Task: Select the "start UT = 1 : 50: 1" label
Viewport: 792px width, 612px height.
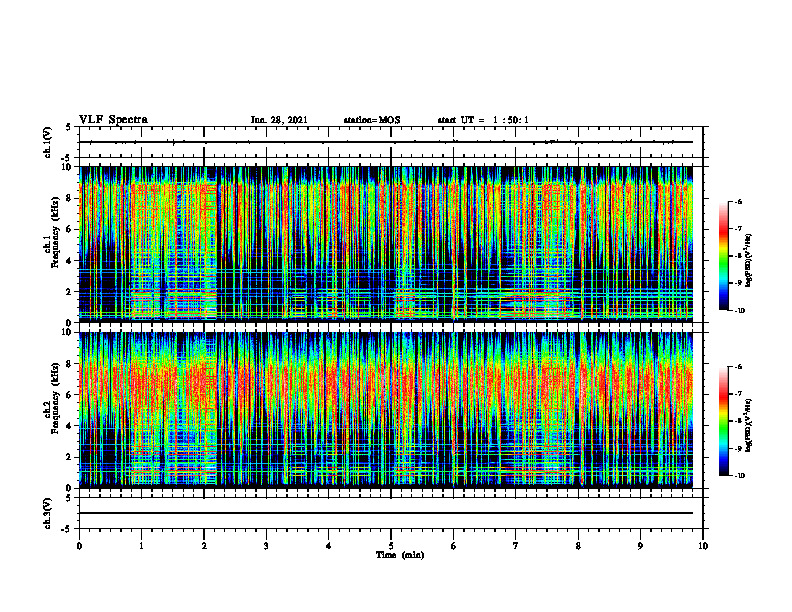Action: tap(483, 120)
